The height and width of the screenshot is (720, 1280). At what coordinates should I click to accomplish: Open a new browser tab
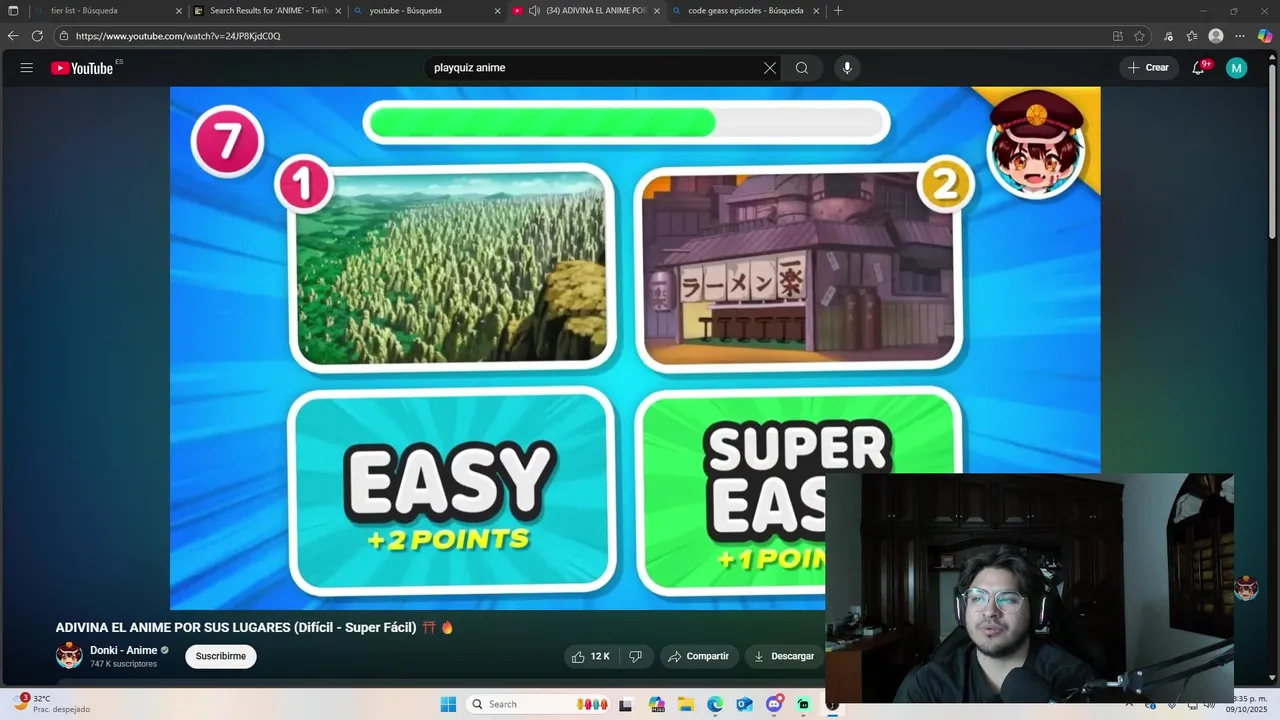point(838,11)
